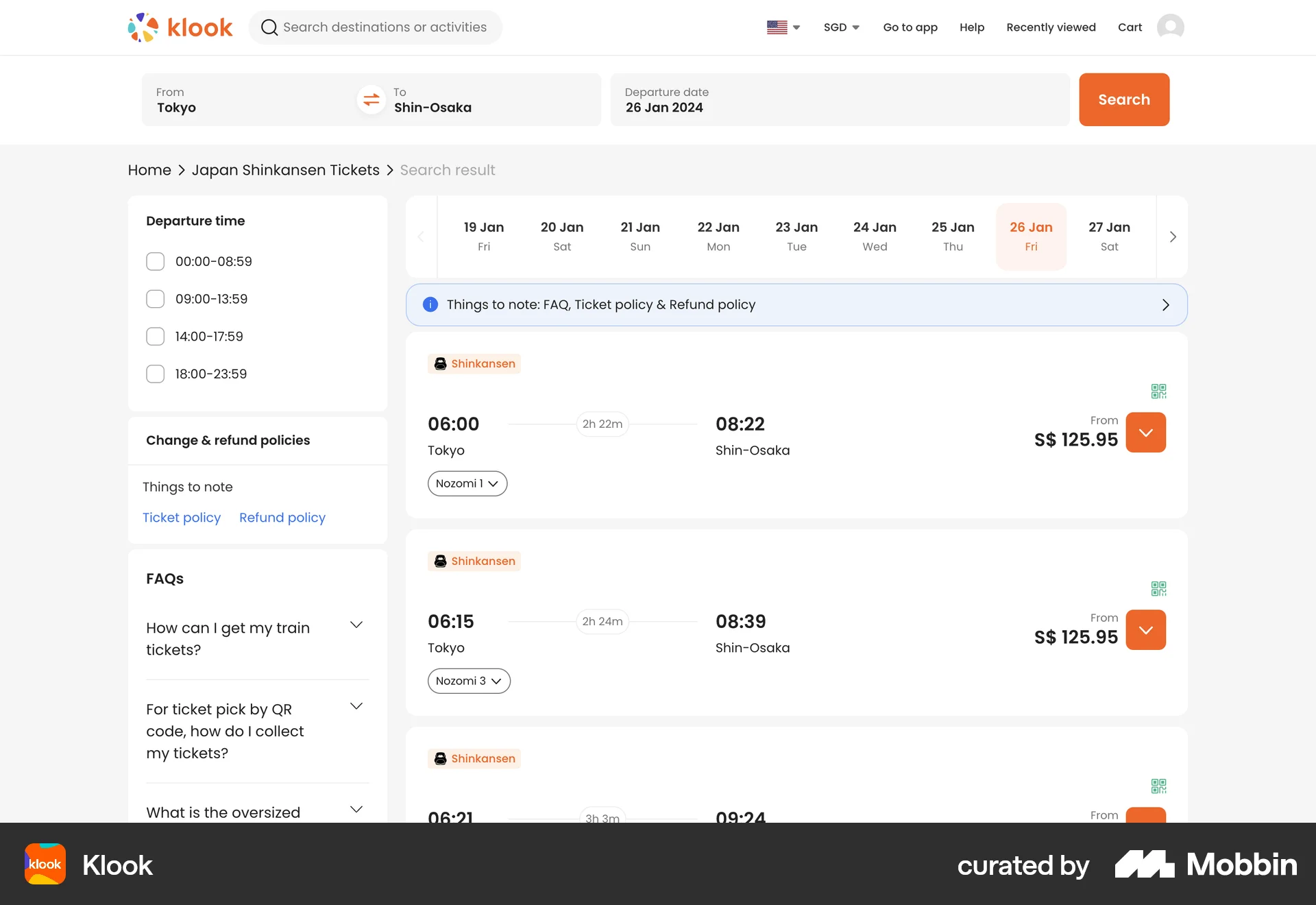Open the search magnifier icon
1316x905 pixels.
pos(269,27)
